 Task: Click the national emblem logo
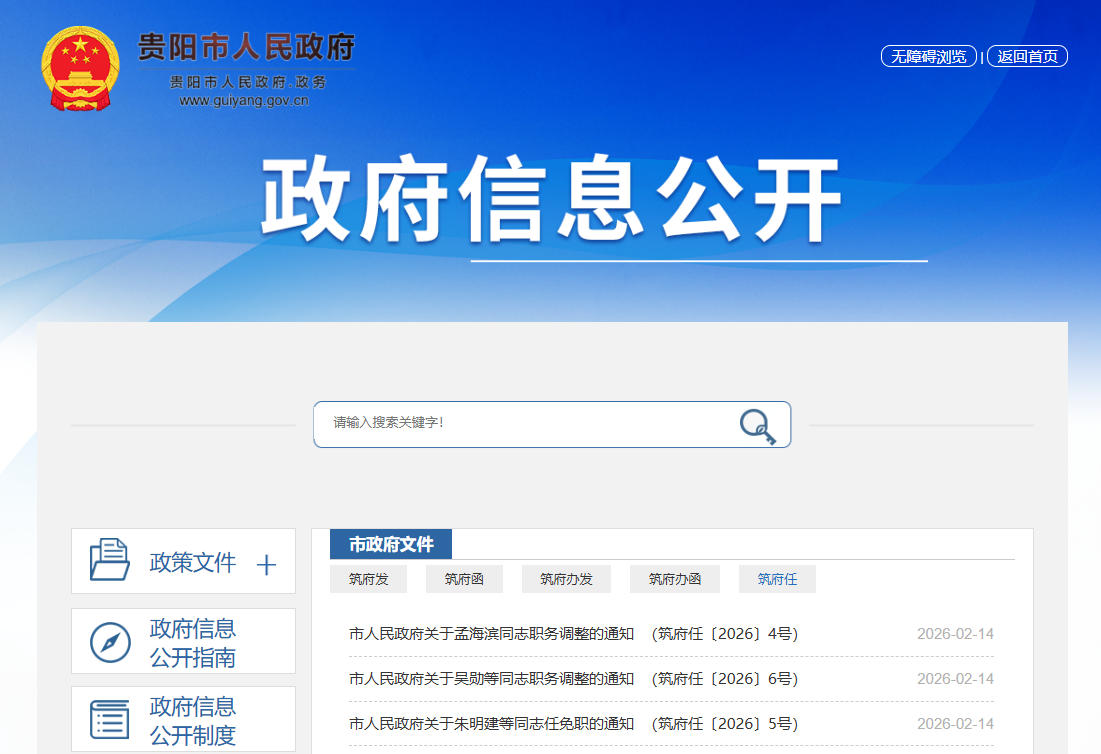[80, 67]
